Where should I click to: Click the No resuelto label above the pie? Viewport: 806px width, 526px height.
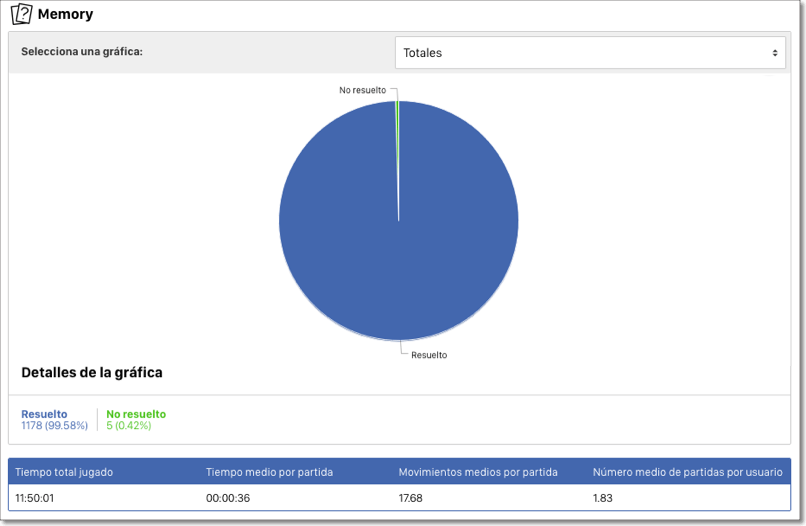coord(362,90)
